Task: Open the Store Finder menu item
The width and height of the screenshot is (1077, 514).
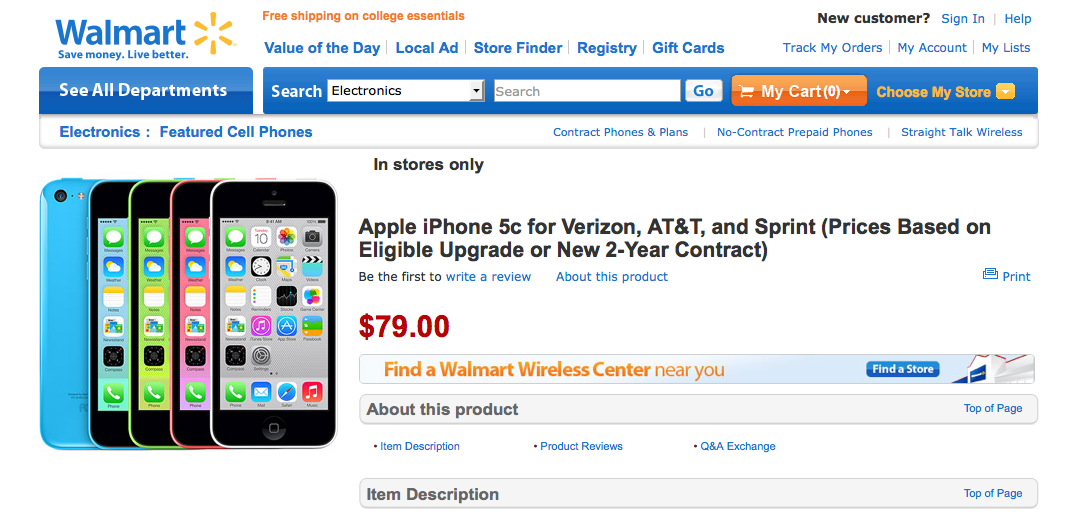Action: click(x=520, y=48)
